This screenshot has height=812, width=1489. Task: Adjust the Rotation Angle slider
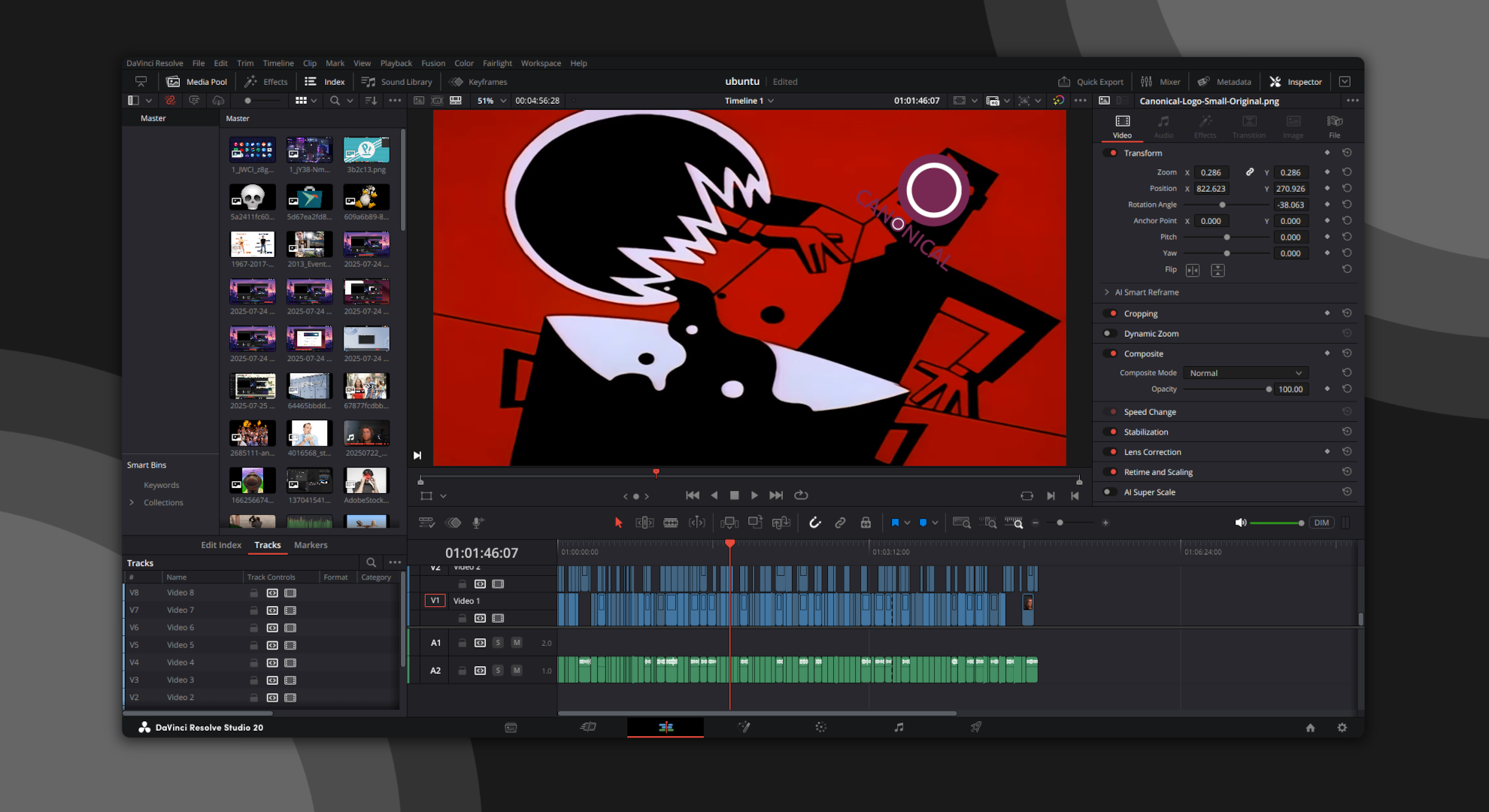(x=1228, y=205)
